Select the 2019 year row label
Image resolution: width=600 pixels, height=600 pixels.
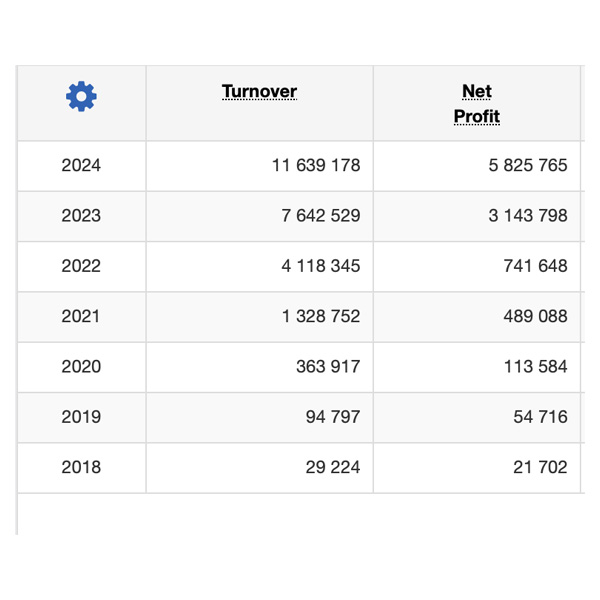point(81,417)
